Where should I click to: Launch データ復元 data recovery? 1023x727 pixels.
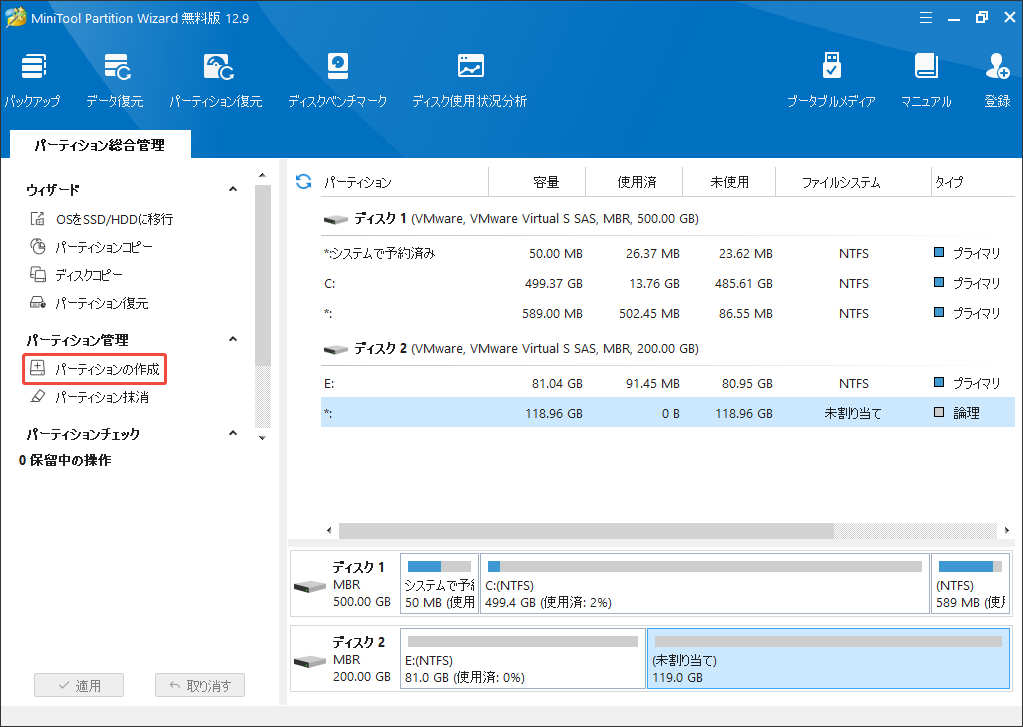pos(115,80)
